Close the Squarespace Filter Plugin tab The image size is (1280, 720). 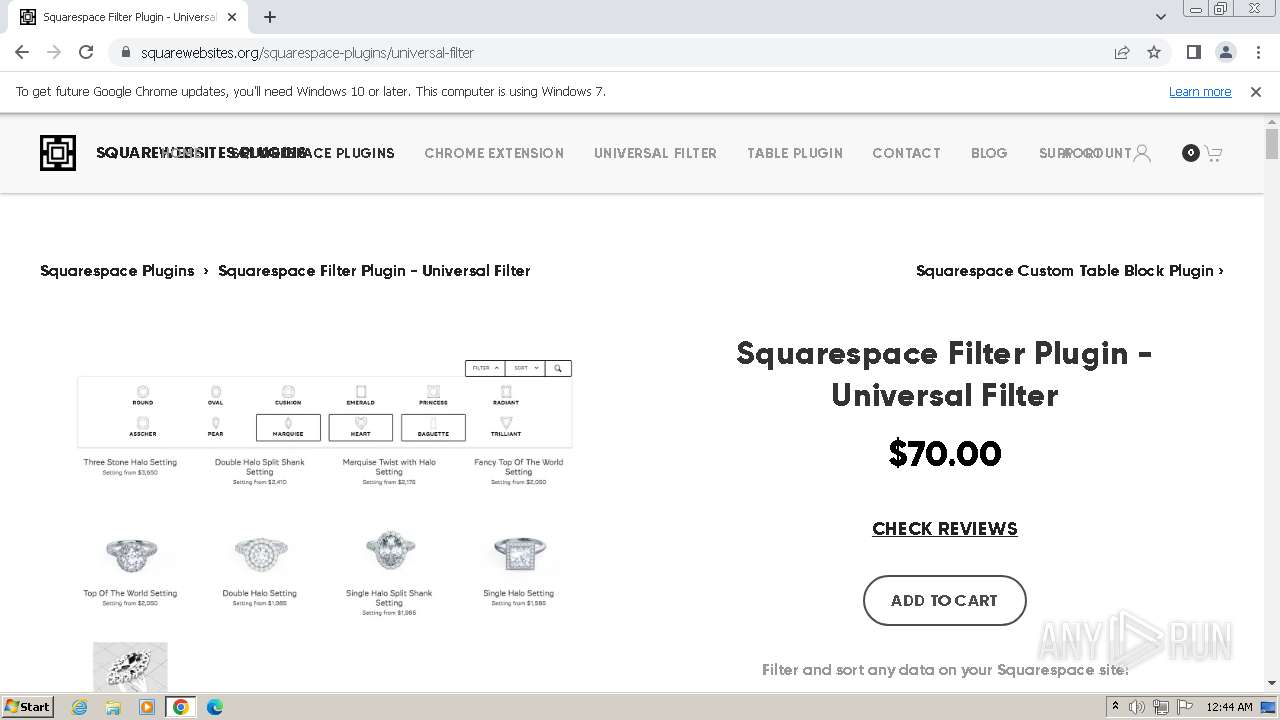pyautogui.click(x=232, y=17)
